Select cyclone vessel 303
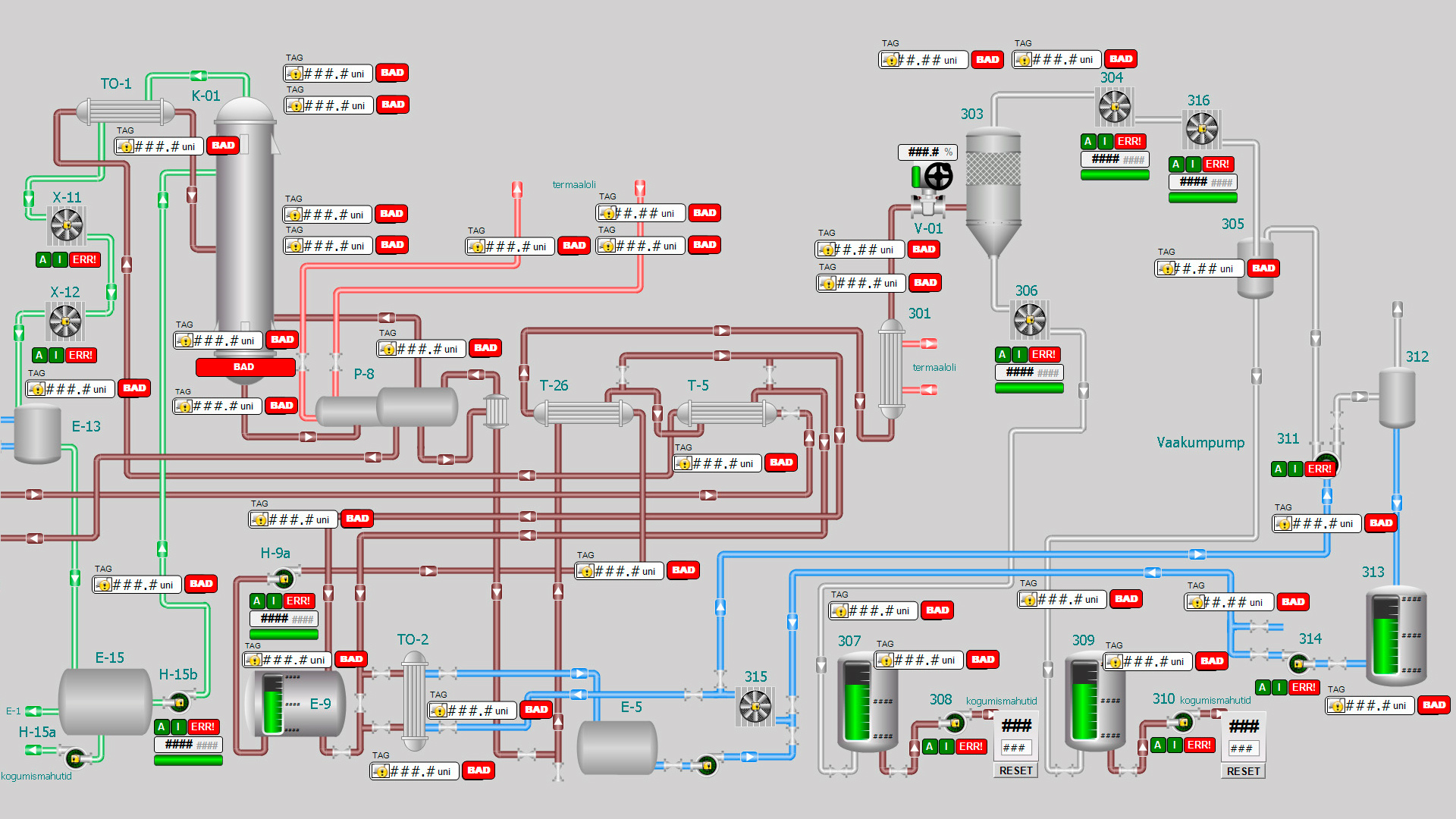This screenshot has width=1456, height=819. pyautogui.click(x=993, y=193)
